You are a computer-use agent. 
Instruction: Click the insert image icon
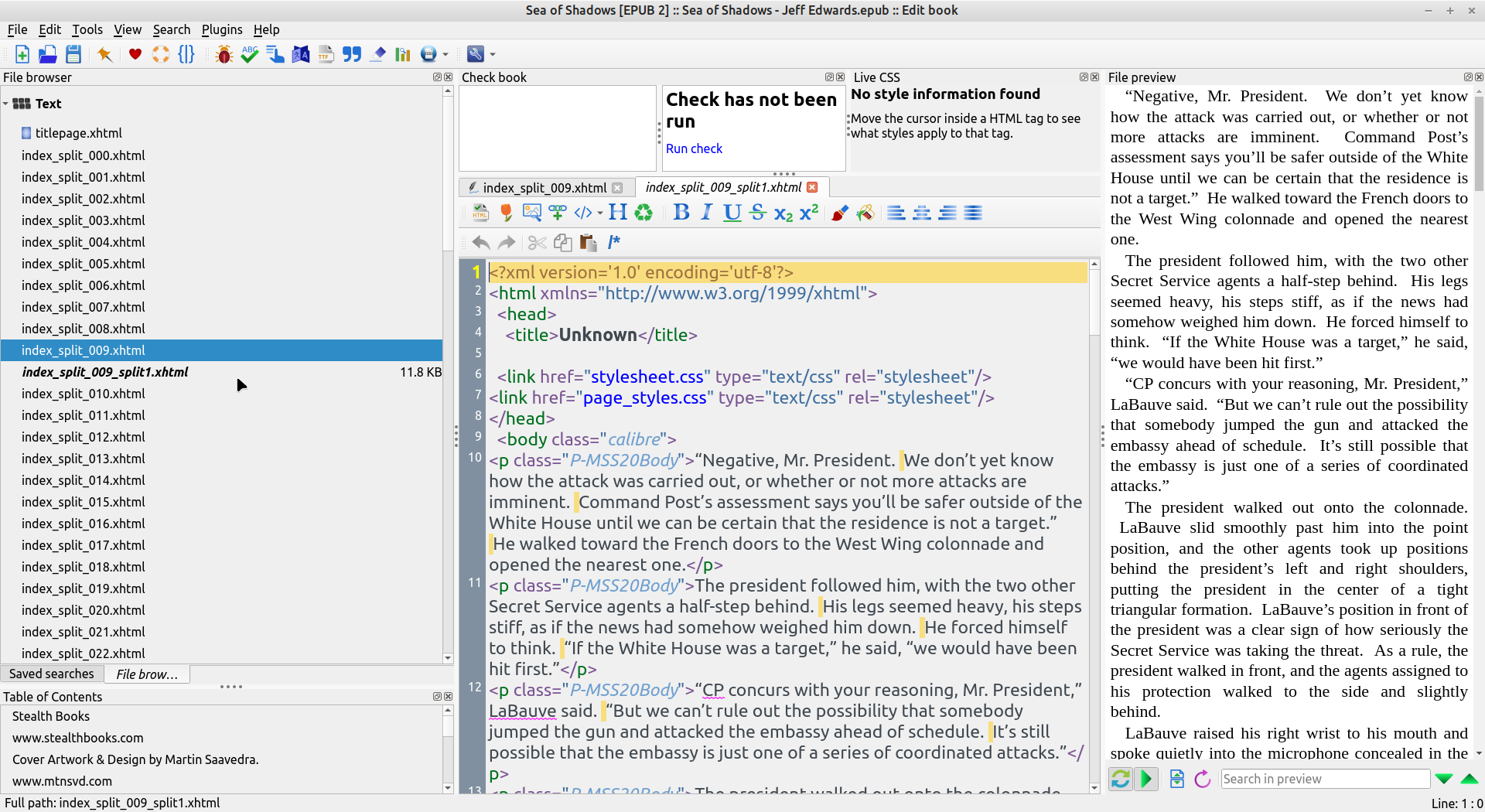point(531,213)
